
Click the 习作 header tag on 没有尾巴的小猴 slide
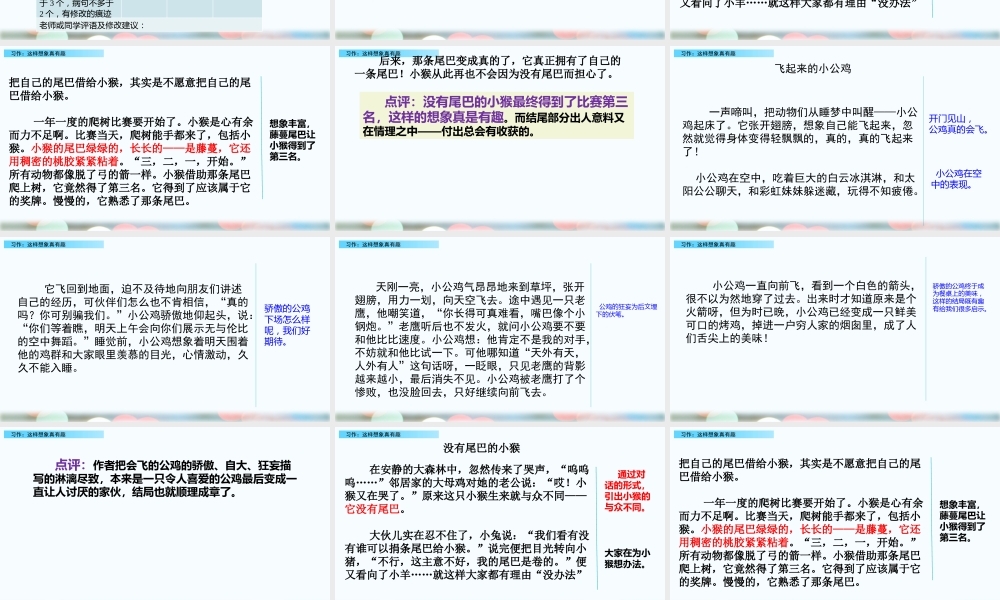click(388, 434)
